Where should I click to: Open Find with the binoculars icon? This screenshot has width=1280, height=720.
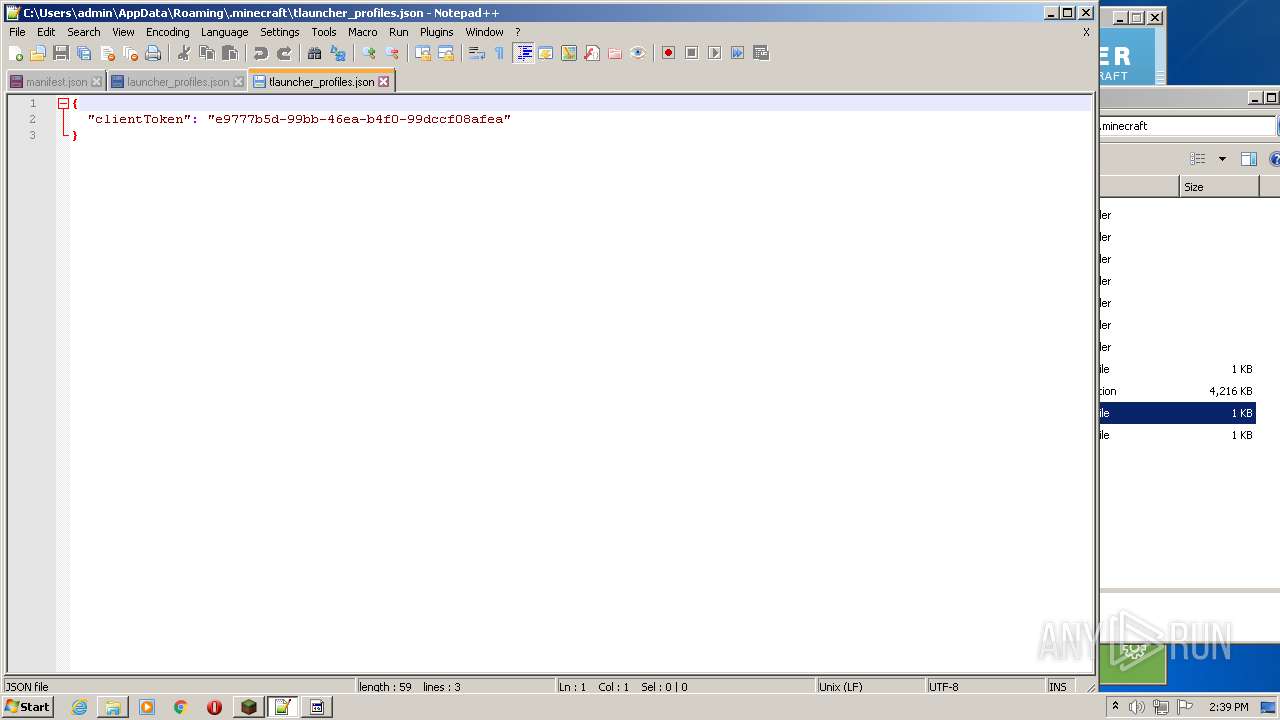315,53
